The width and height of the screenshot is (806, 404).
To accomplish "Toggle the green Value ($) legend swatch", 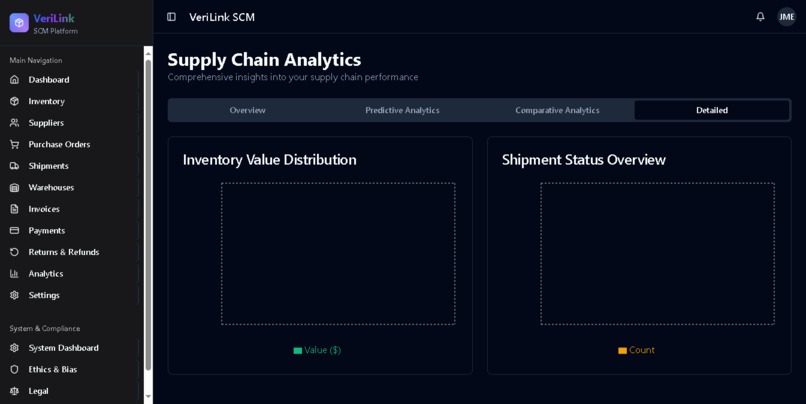I will point(298,351).
